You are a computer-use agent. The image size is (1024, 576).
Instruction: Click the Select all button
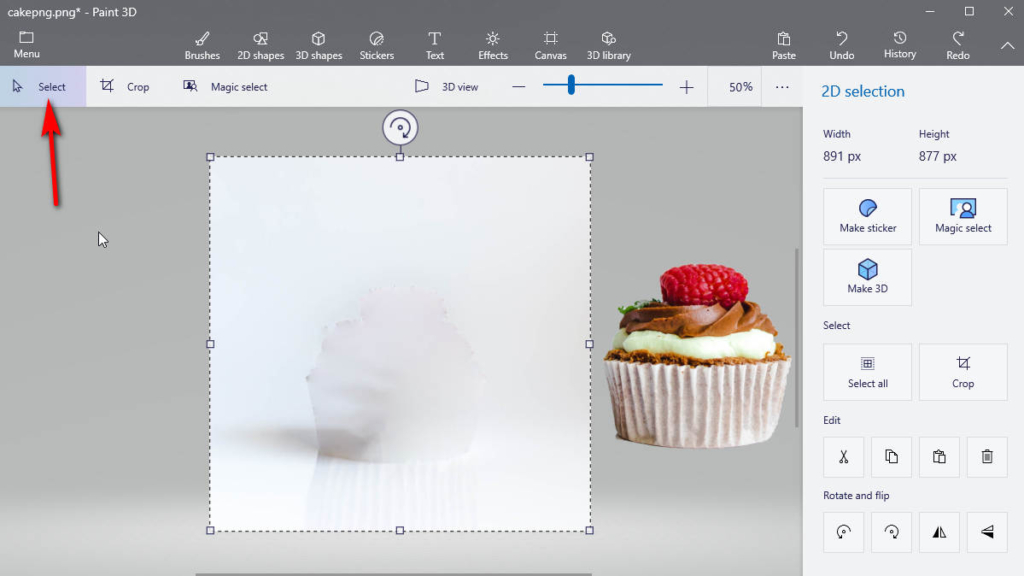pos(867,371)
